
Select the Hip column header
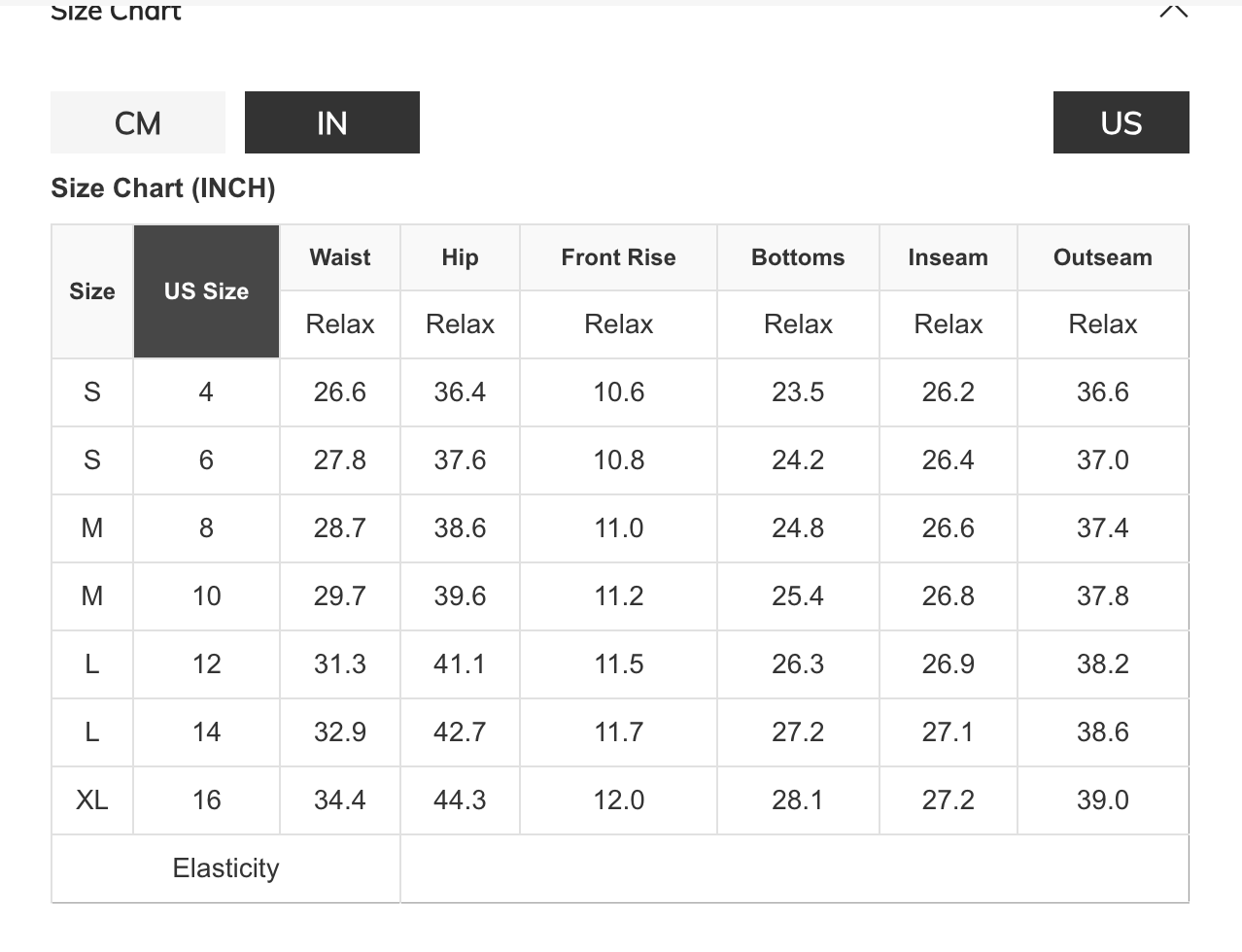coord(460,257)
